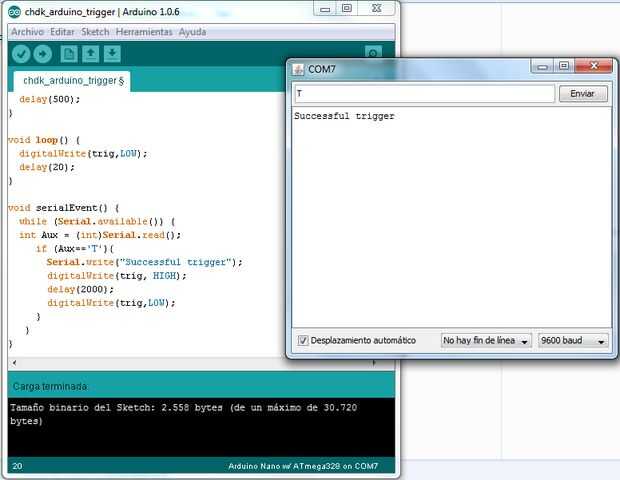The height and width of the screenshot is (480, 620).
Task: Click the delay(2000); code line
Action: click(80, 289)
